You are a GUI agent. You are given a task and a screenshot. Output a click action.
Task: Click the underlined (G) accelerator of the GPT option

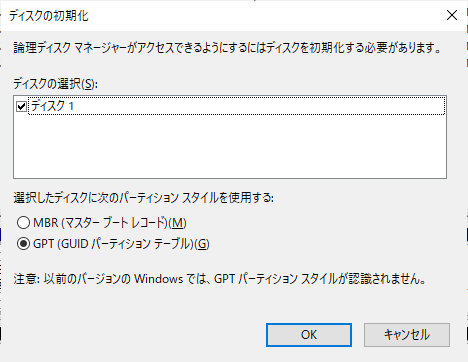(x=202, y=244)
